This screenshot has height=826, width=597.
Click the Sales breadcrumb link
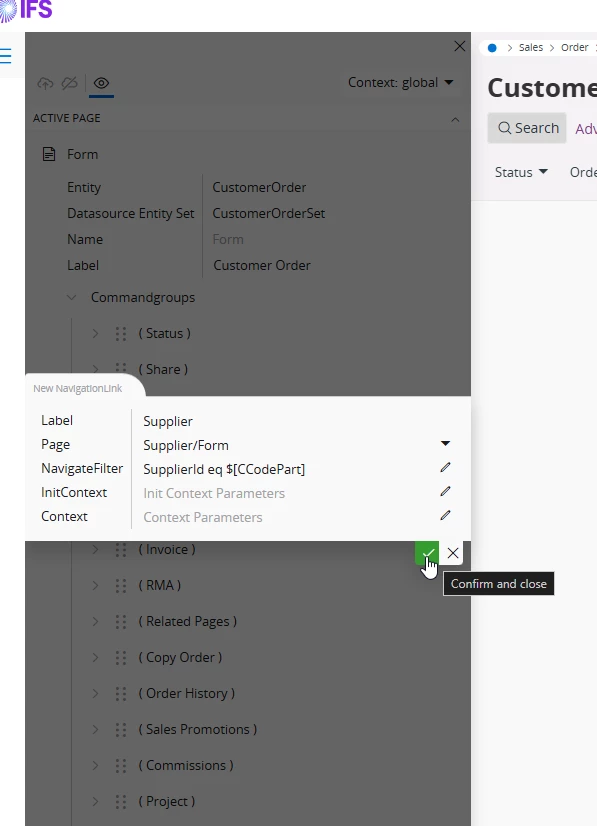coord(531,47)
